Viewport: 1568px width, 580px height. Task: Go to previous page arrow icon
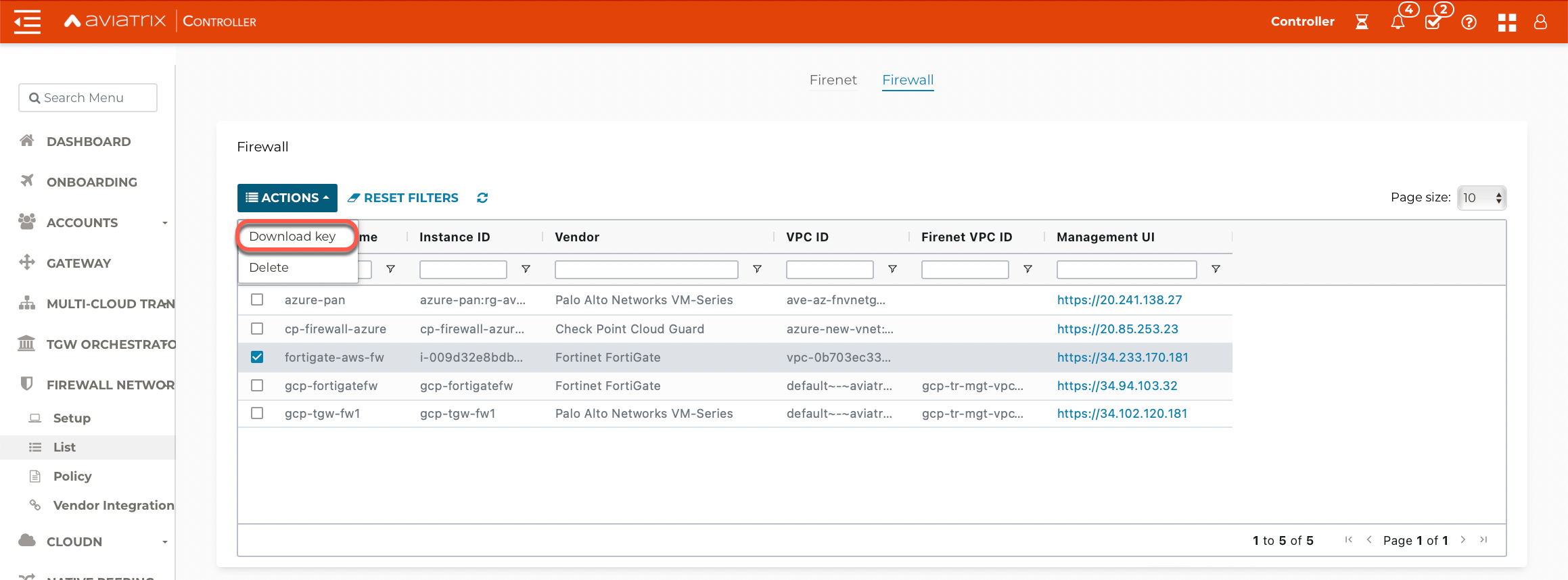point(1369,539)
